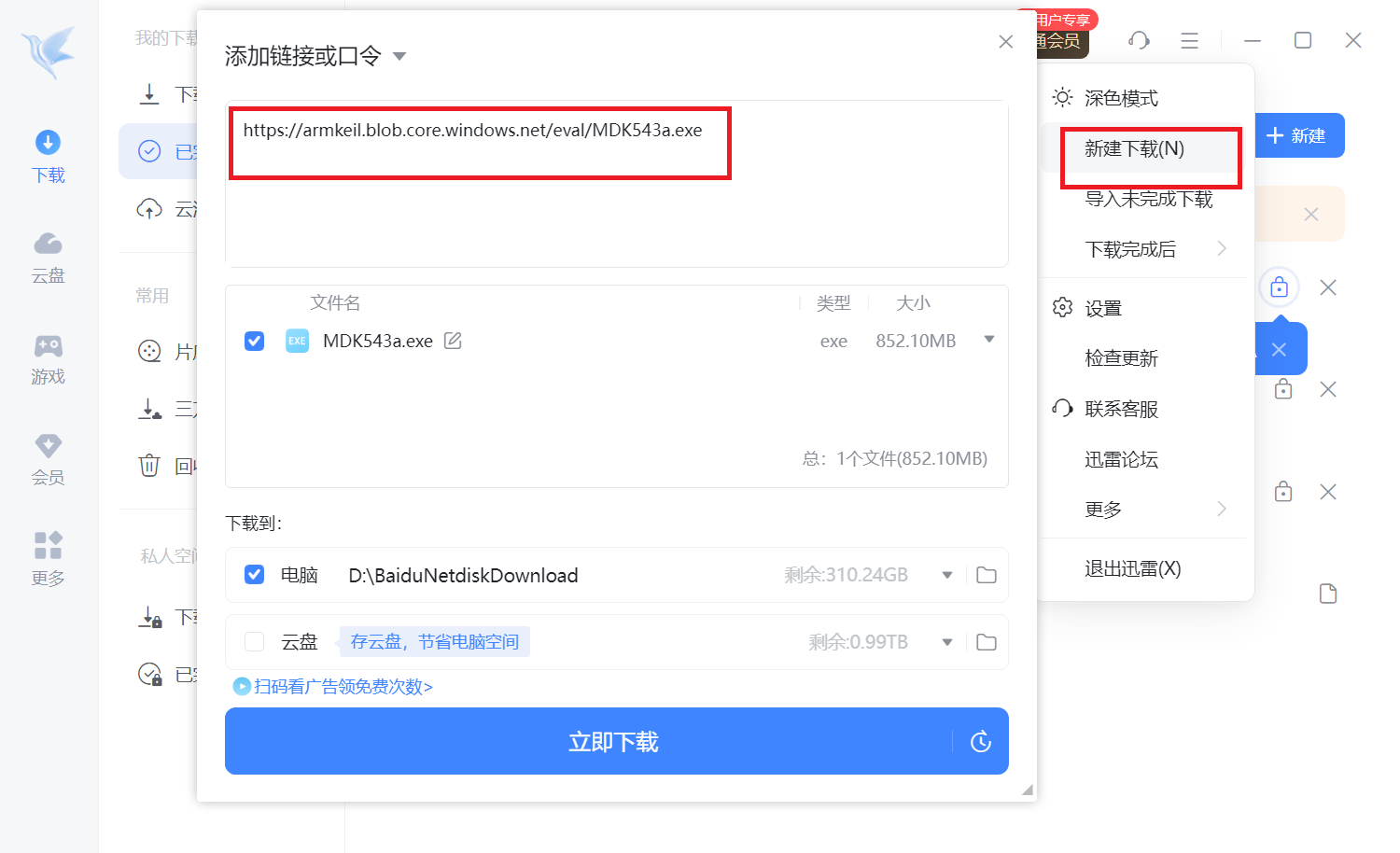Click the 剩余:310.24GB free space text

point(846,575)
